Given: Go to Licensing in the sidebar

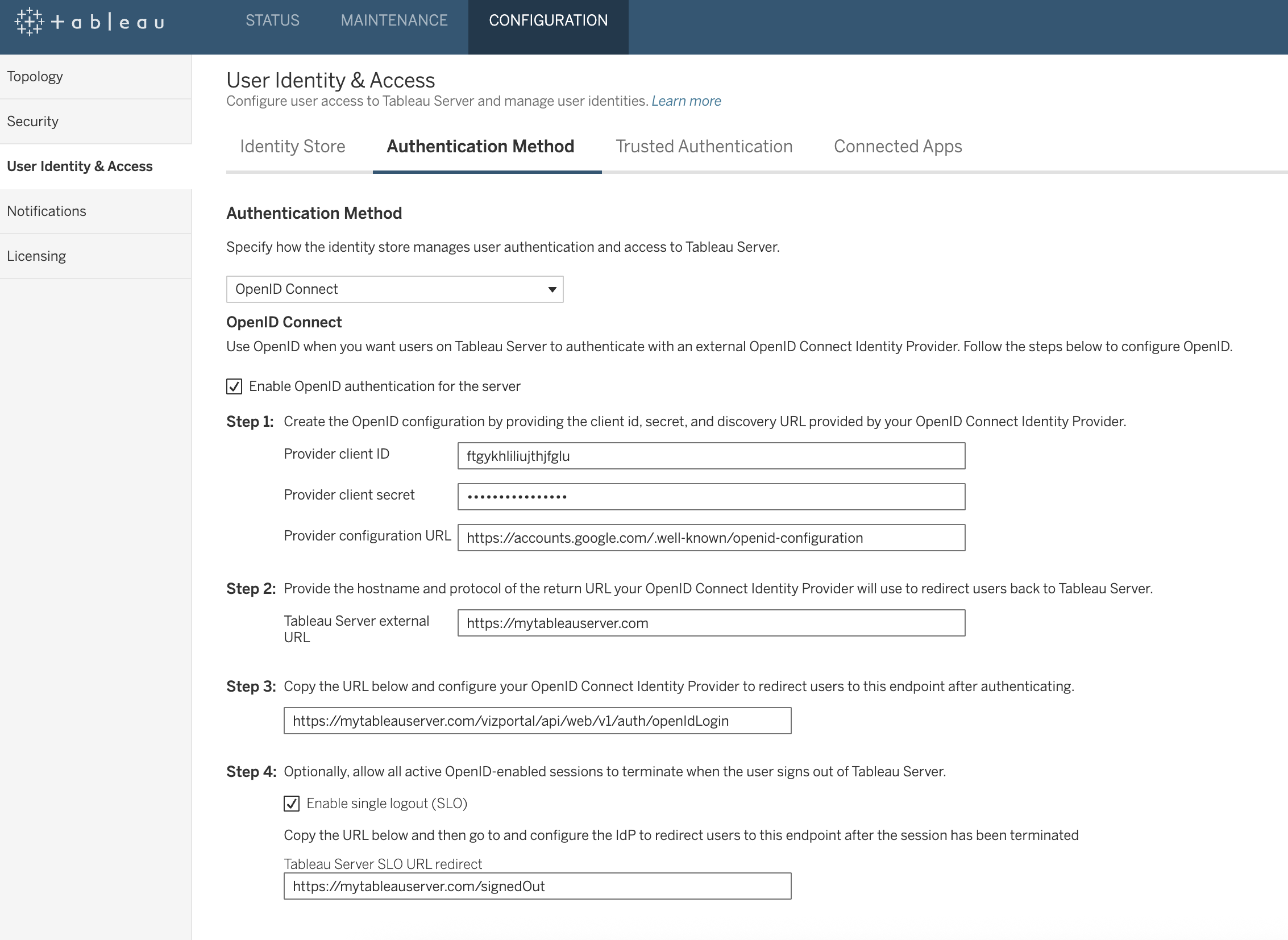Looking at the screenshot, I should click(36, 257).
